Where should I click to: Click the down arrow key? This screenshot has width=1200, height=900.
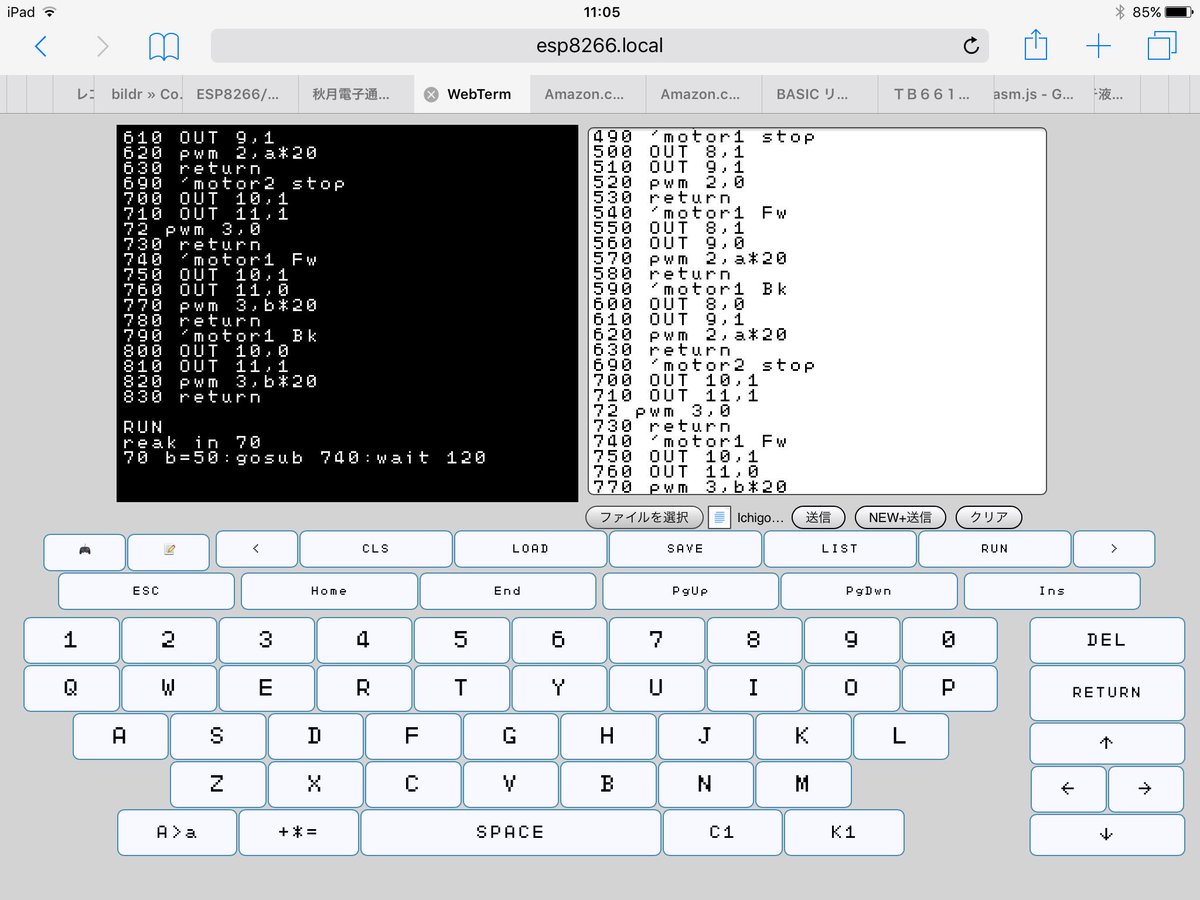click(x=1106, y=835)
